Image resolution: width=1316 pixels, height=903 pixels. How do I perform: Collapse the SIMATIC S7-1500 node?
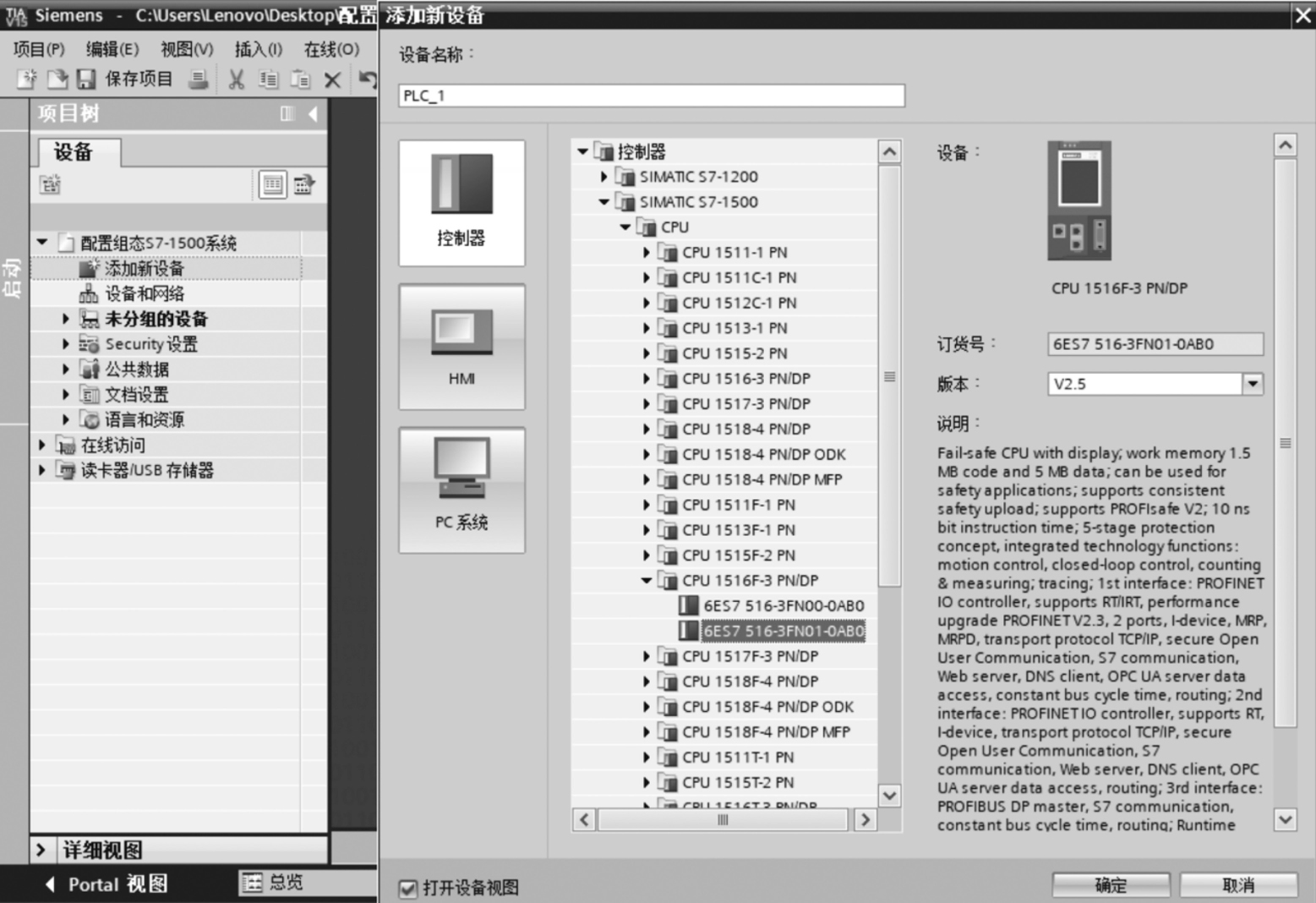point(603,202)
